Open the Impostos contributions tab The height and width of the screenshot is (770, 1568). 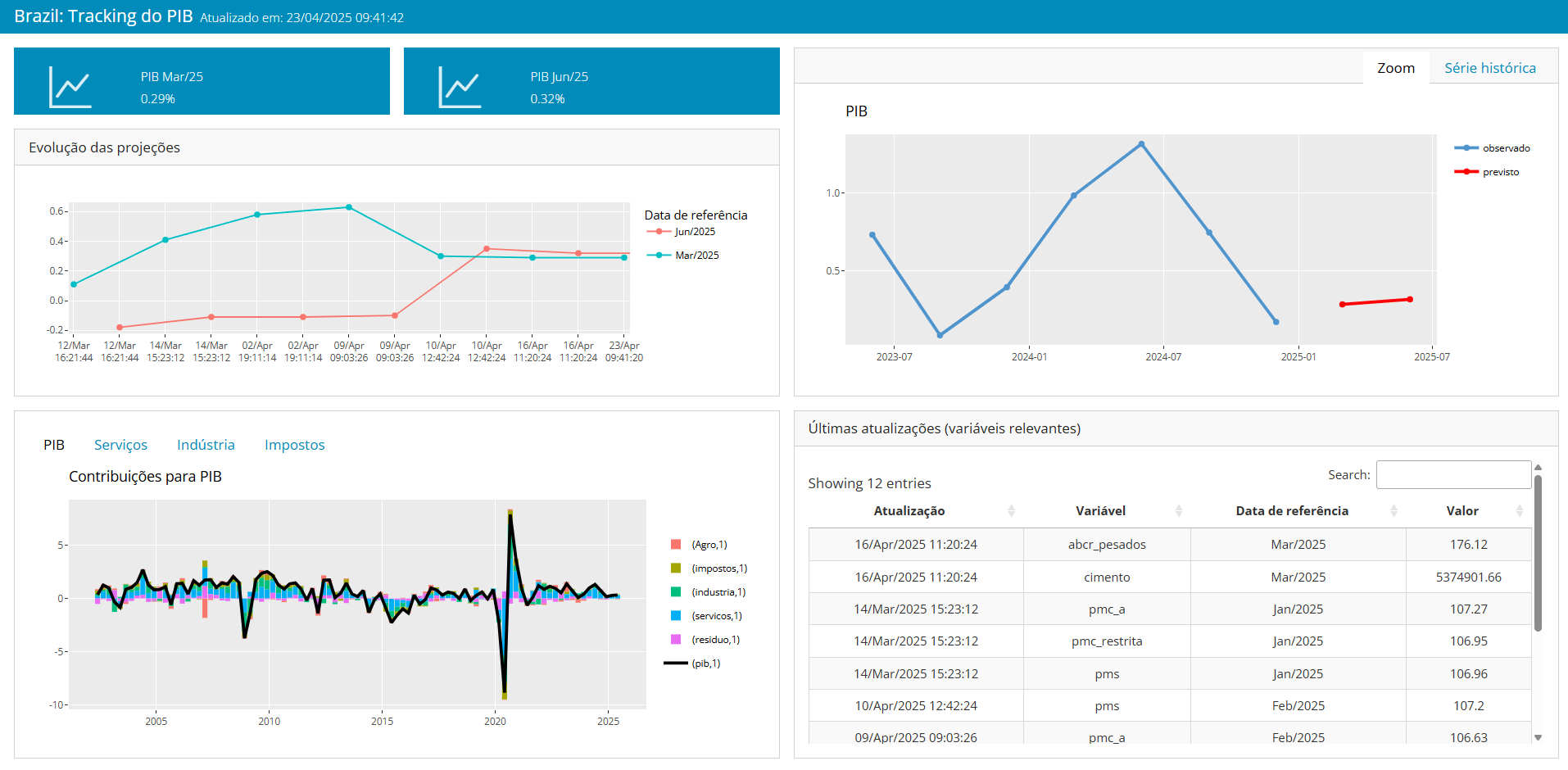click(294, 445)
